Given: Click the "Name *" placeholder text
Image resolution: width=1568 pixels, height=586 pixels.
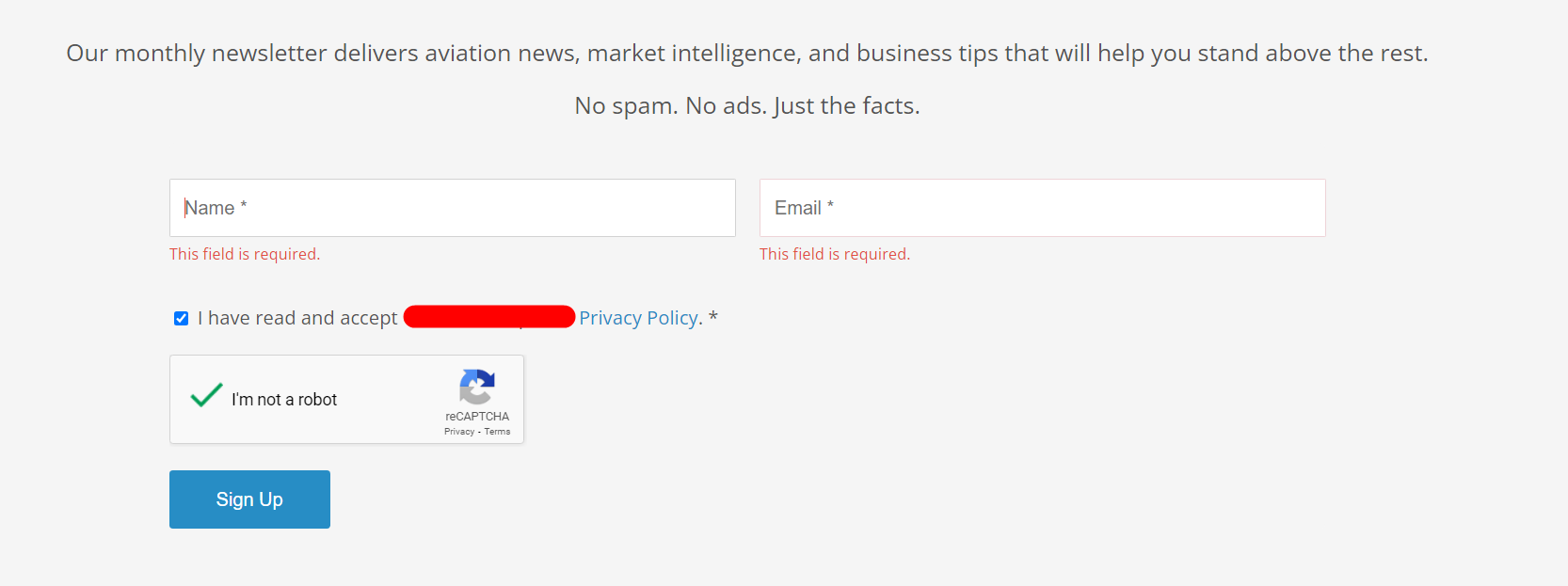Looking at the screenshot, I should (x=216, y=208).
